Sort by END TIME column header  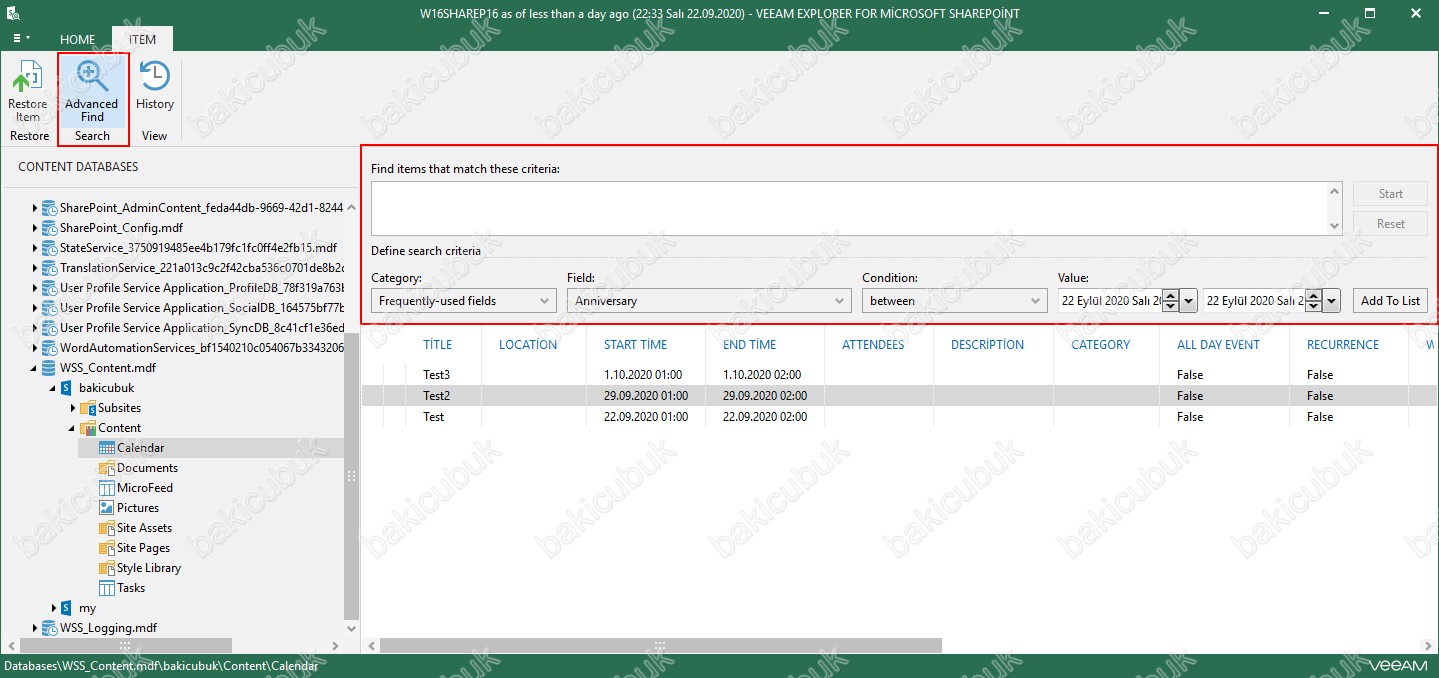click(x=749, y=345)
